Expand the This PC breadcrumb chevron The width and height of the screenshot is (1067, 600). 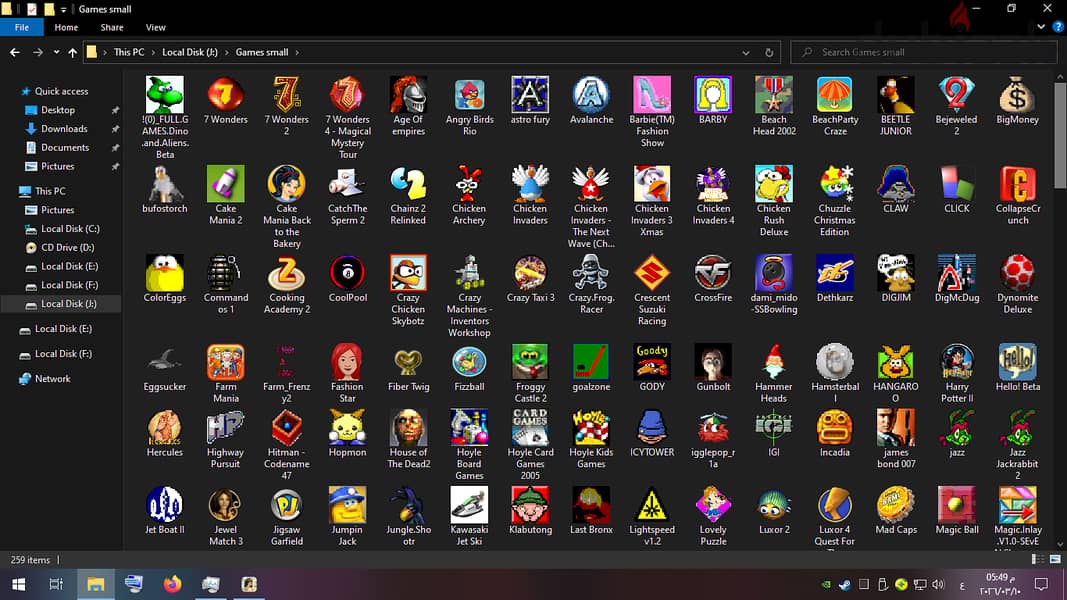click(153, 52)
